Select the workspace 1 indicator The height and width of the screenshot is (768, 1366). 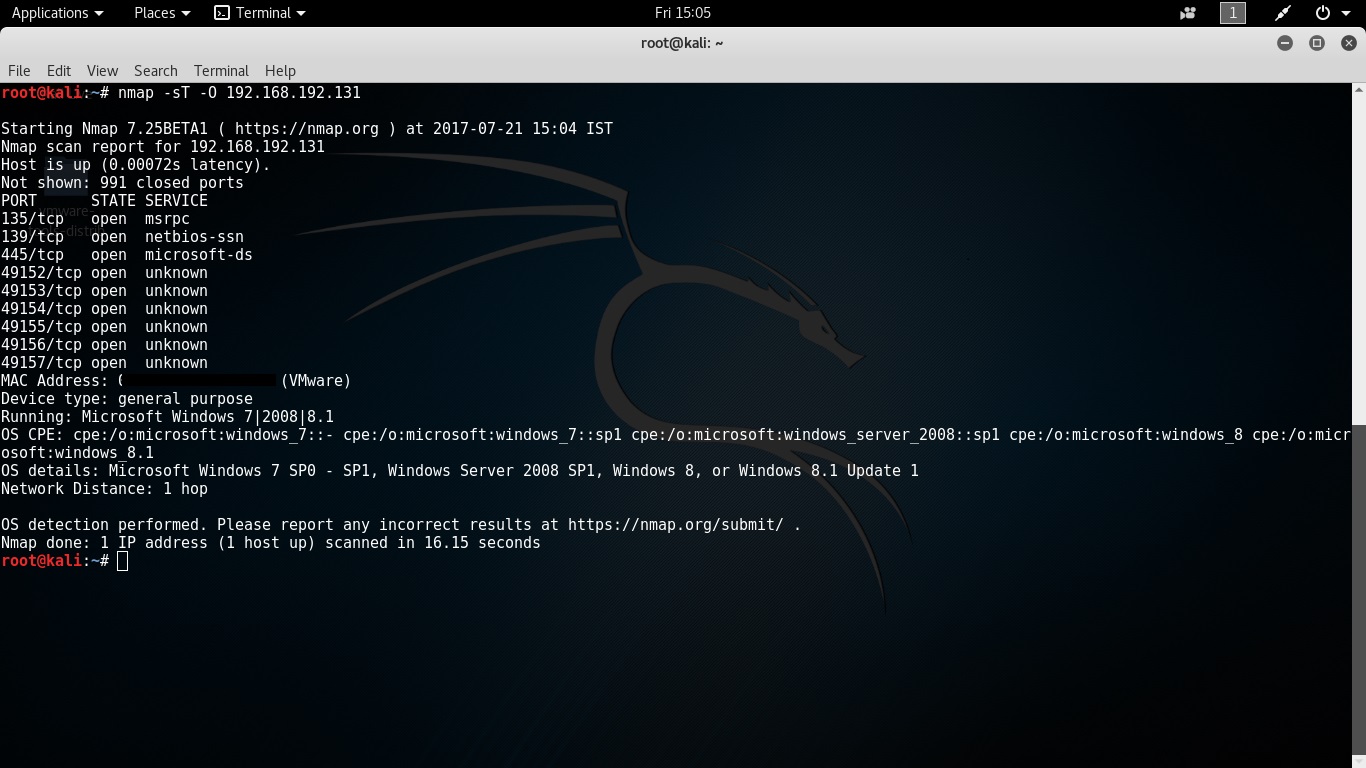[1233, 13]
